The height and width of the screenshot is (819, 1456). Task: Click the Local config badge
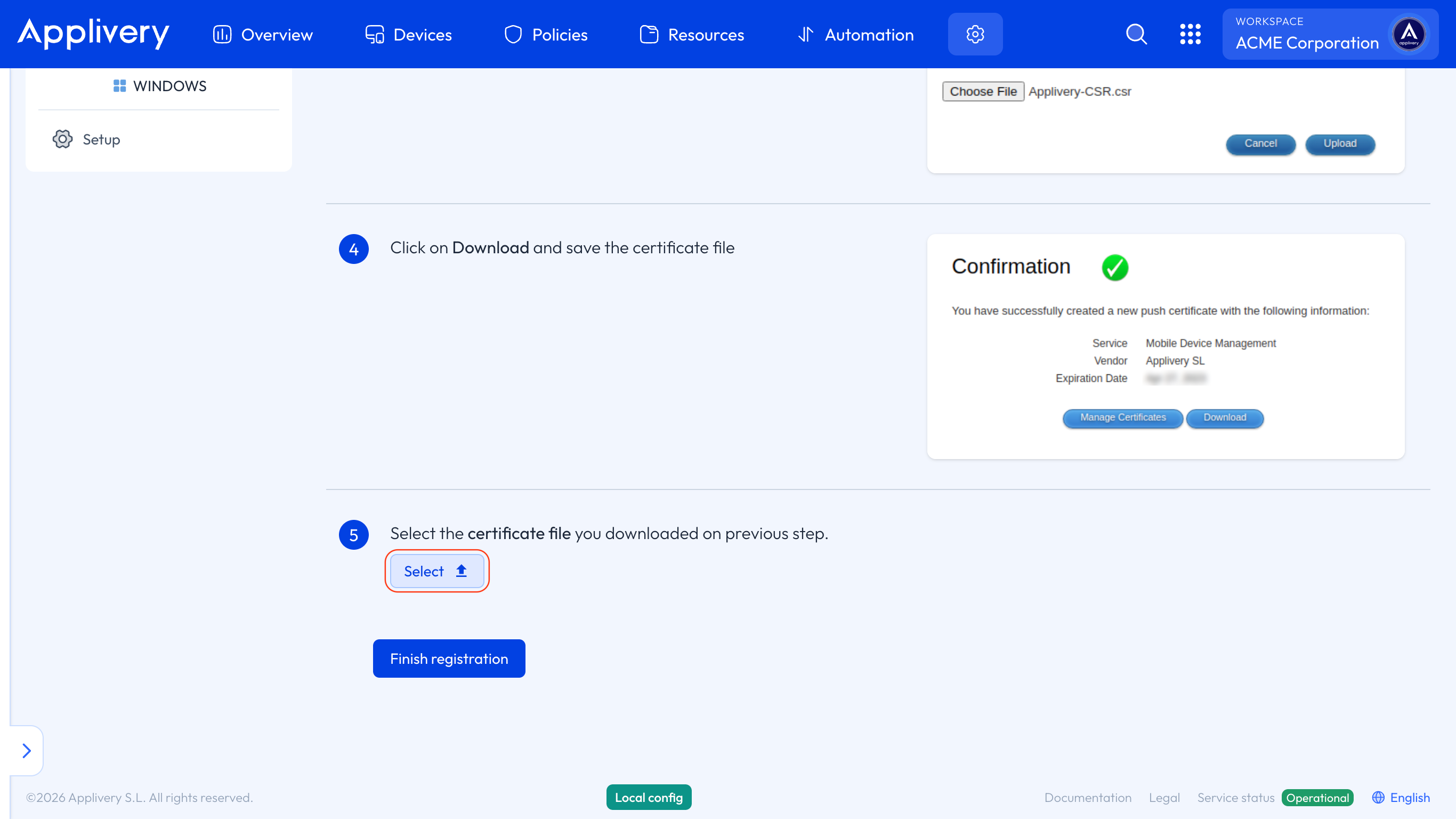click(x=648, y=797)
